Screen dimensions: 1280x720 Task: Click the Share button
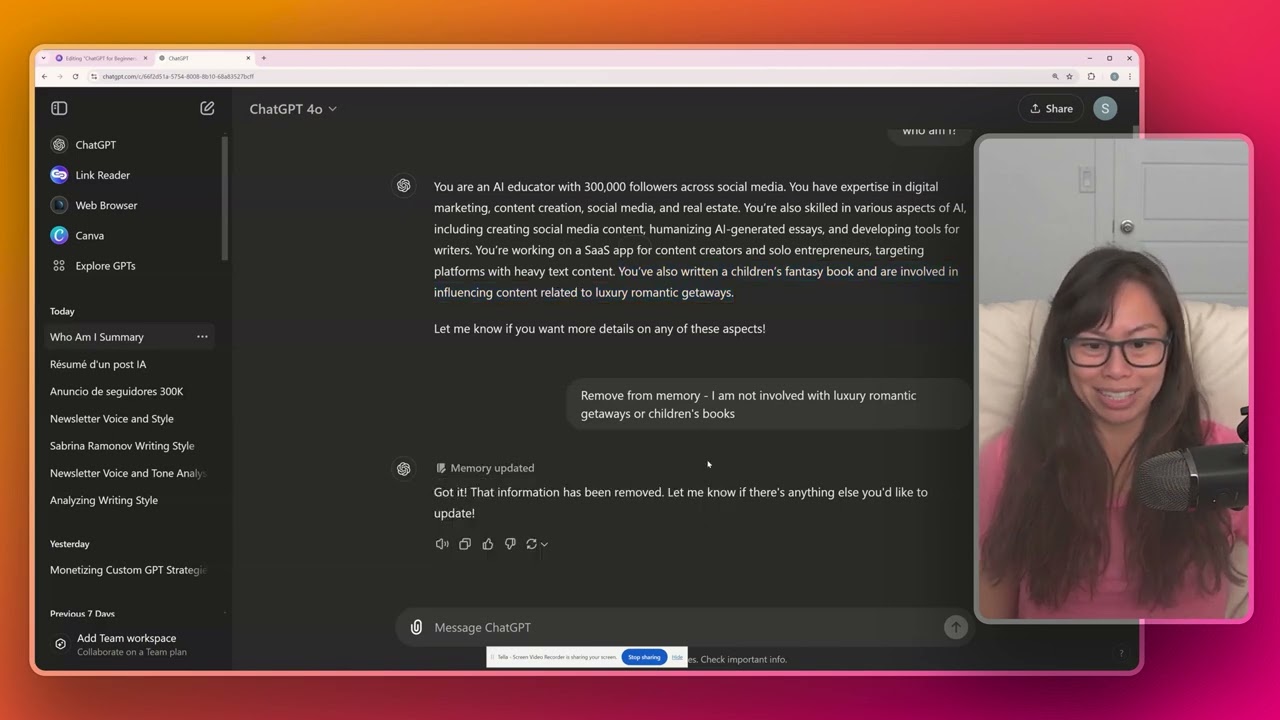[1052, 109]
